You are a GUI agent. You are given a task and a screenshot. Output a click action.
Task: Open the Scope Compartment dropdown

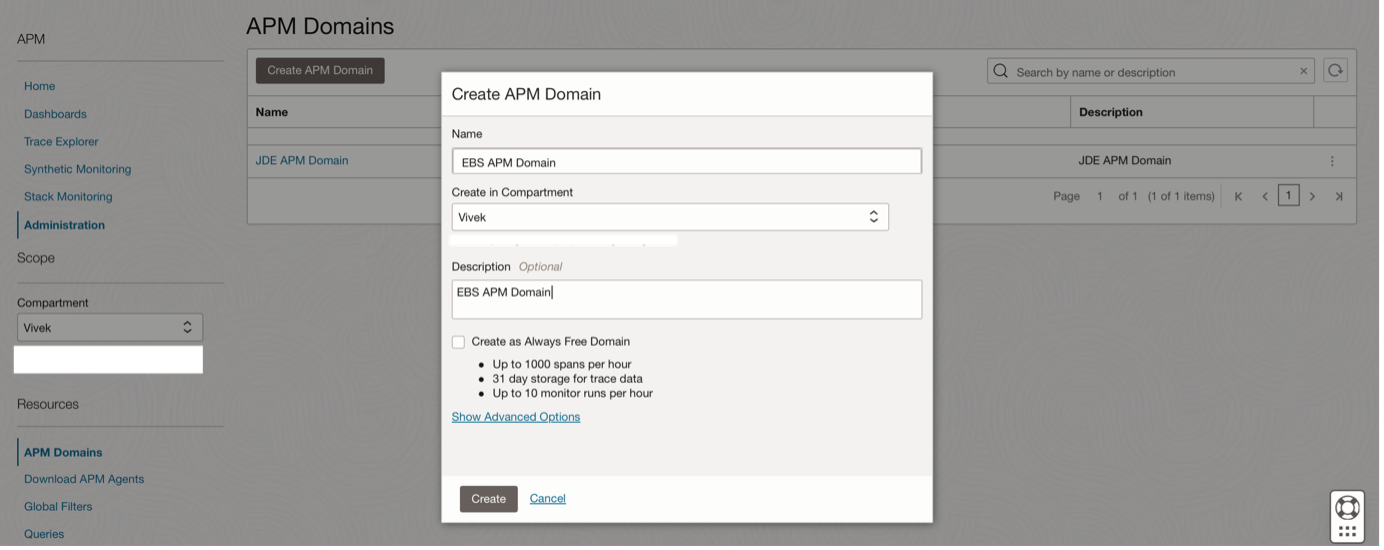tap(110, 328)
